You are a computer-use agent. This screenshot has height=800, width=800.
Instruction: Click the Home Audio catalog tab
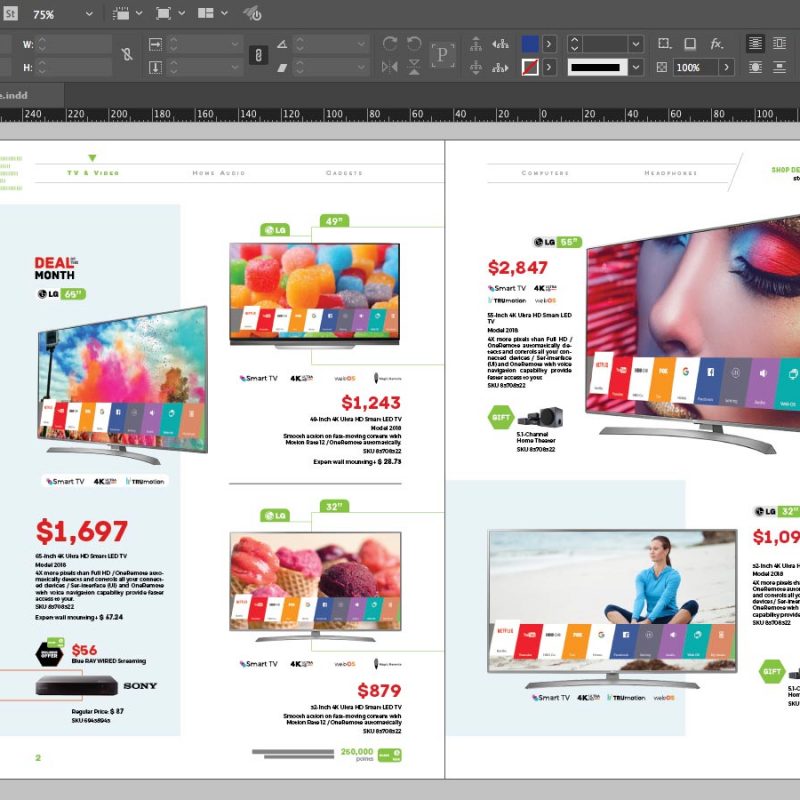pyautogui.click(x=219, y=173)
